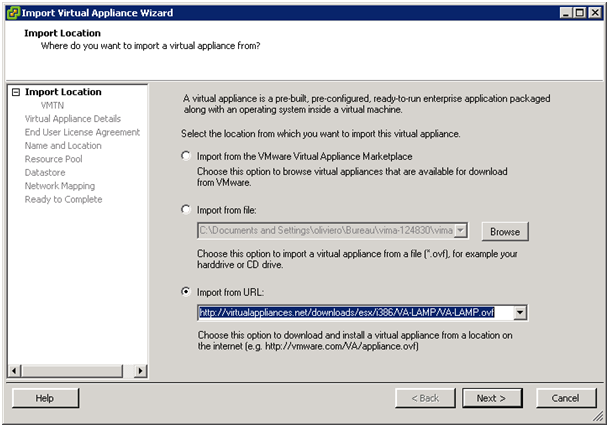This screenshot has width=609, height=427.
Task: Click the sidebar scroll right arrow
Action: coord(140,371)
